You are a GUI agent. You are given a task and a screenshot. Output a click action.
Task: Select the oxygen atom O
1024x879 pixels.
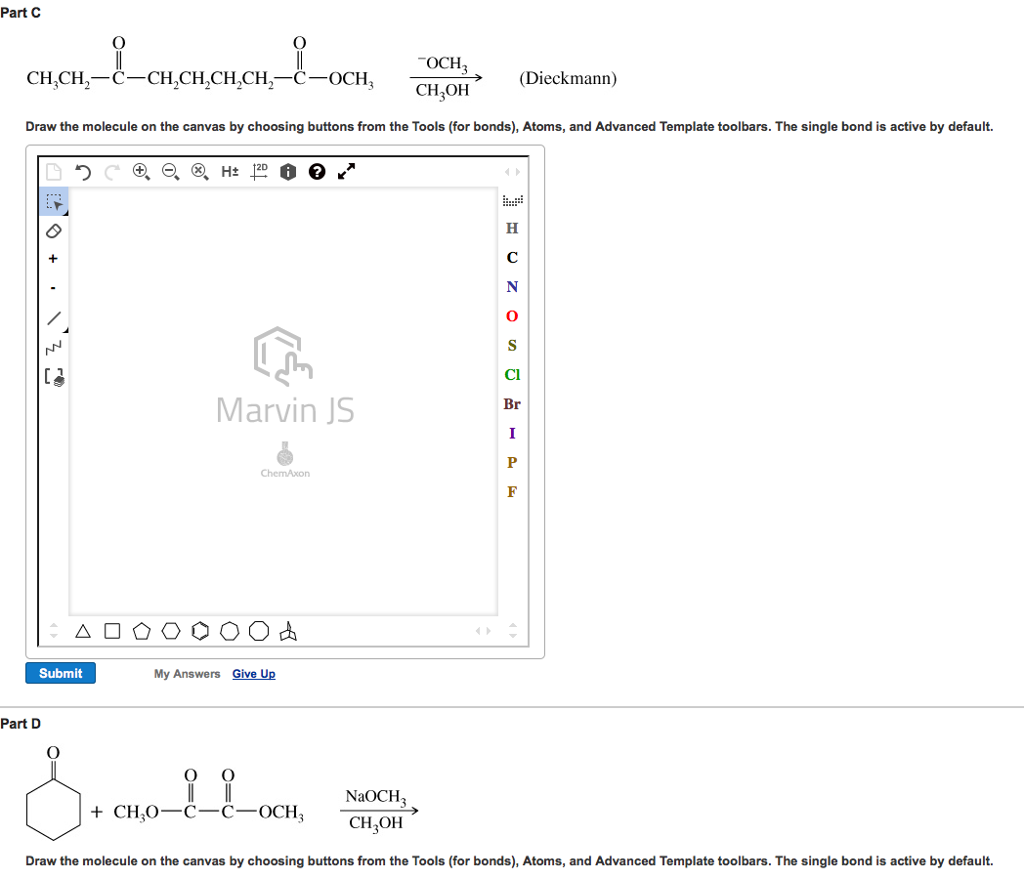(x=512, y=316)
